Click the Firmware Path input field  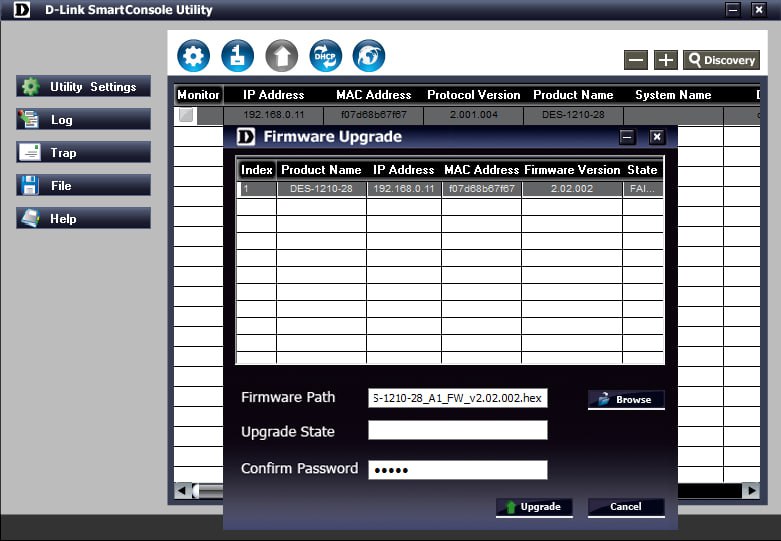tap(458, 398)
